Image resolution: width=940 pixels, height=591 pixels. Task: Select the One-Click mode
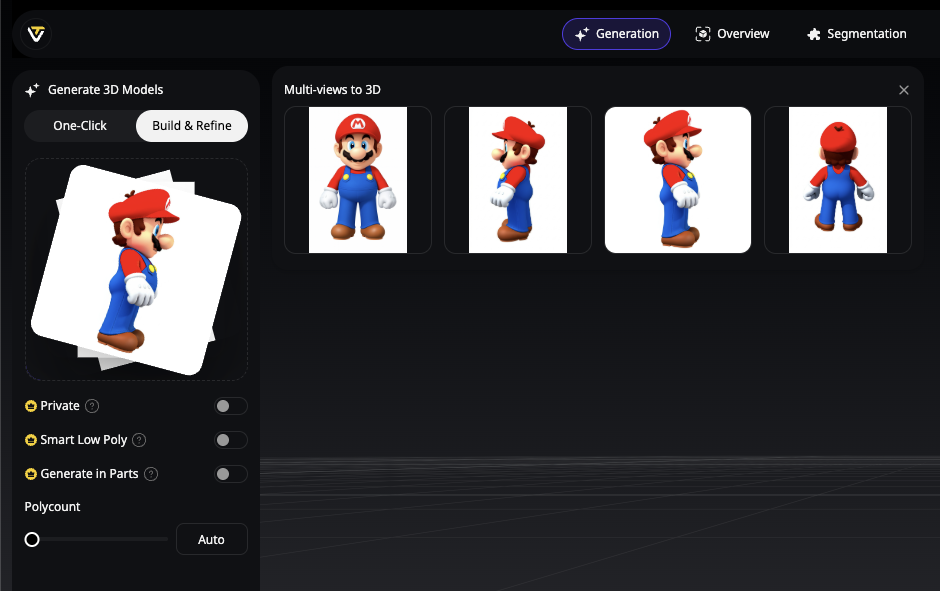click(80, 126)
